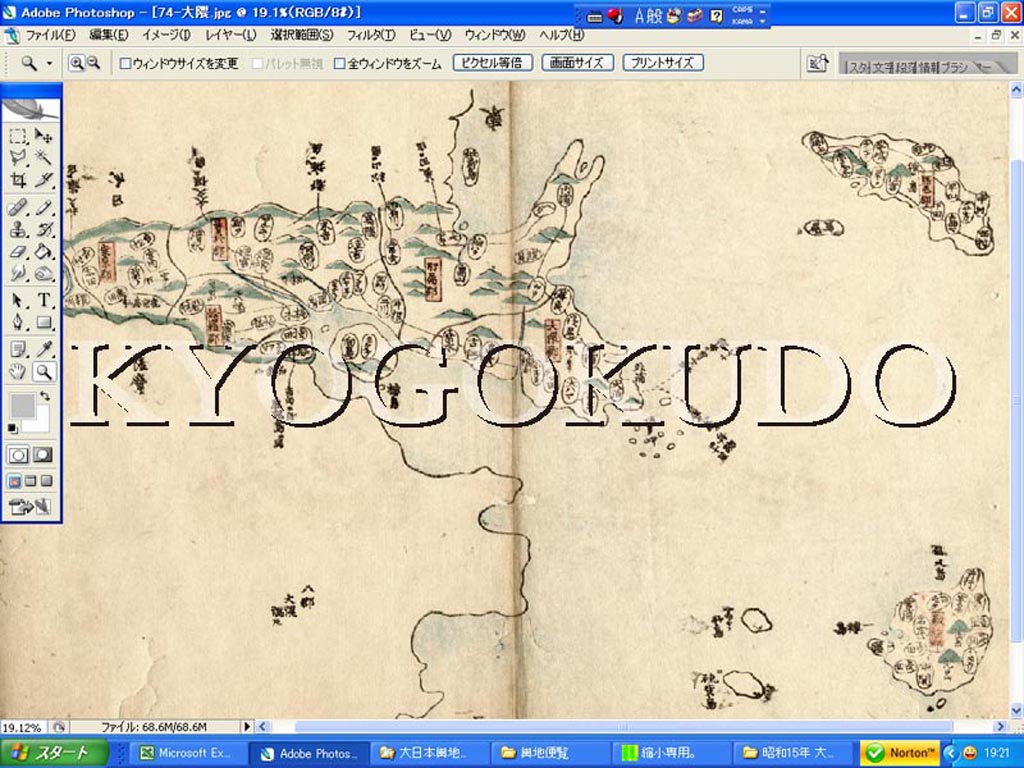Open the ビュー(V) menu
Viewport: 1024px width, 768px height.
pyautogui.click(x=430, y=35)
